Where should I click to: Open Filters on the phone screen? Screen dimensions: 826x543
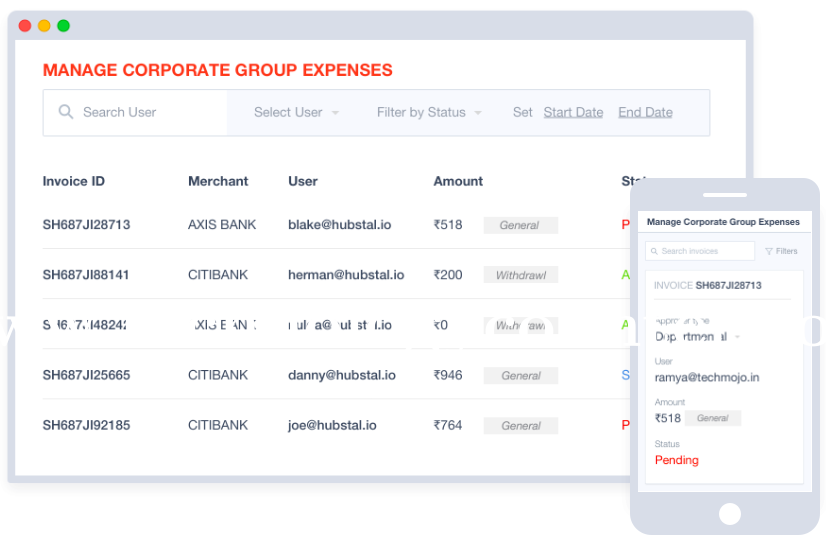coord(781,251)
